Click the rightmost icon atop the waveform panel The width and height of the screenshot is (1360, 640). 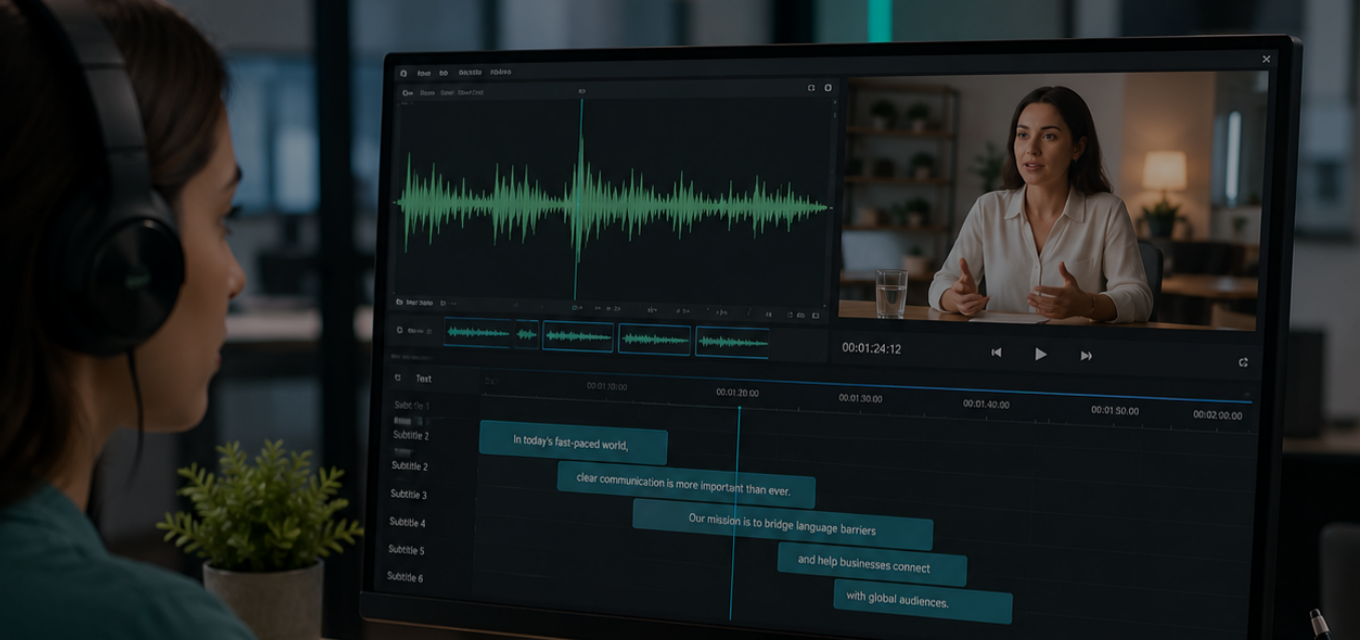tap(828, 88)
